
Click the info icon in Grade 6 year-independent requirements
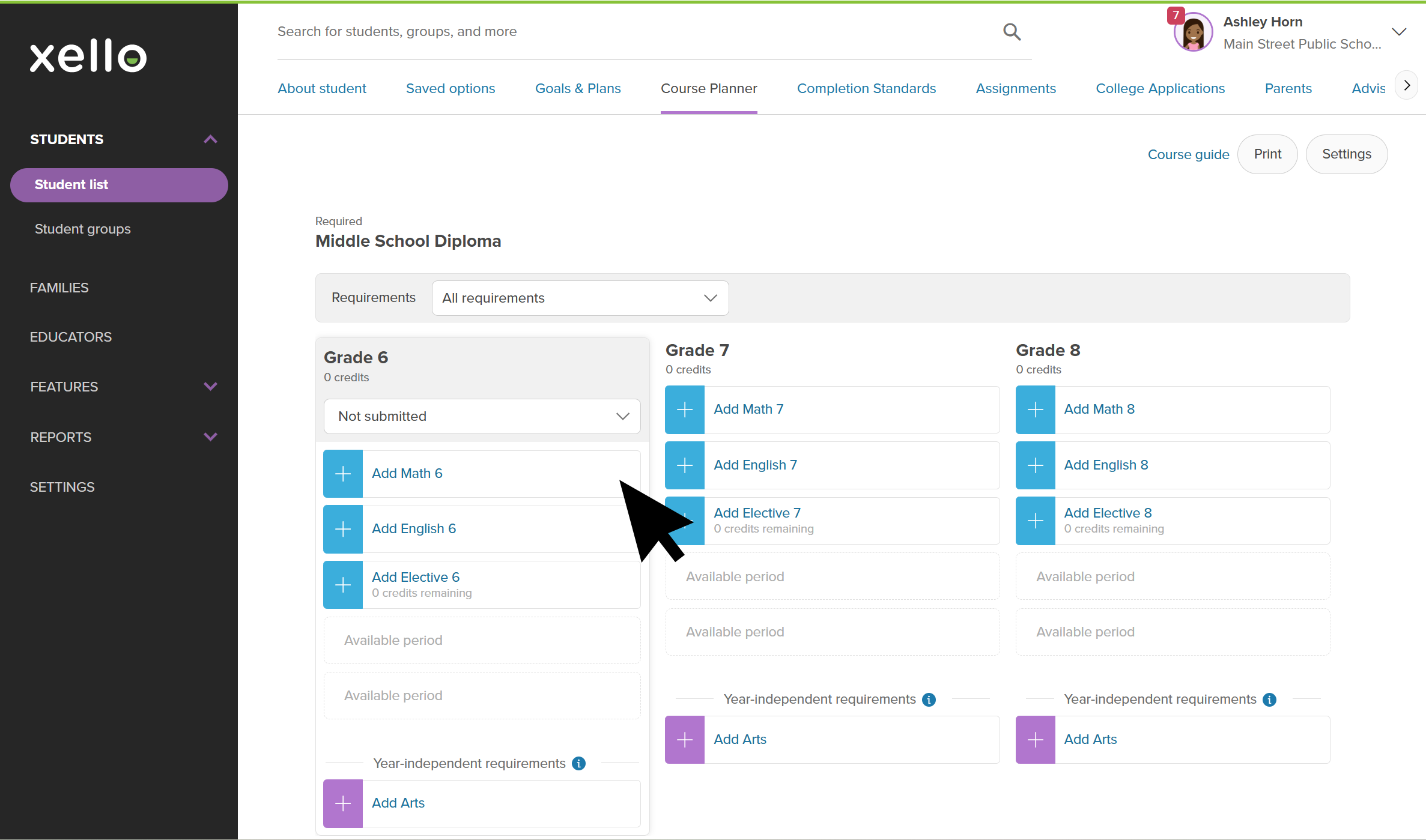pos(578,764)
